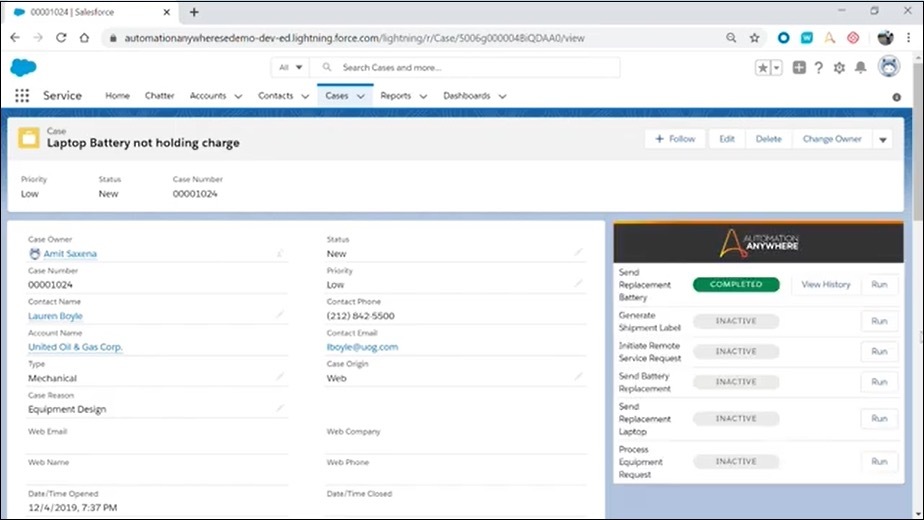Click the Search Cases and more field
This screenshot has height=520, width=924.
[466, 67]
